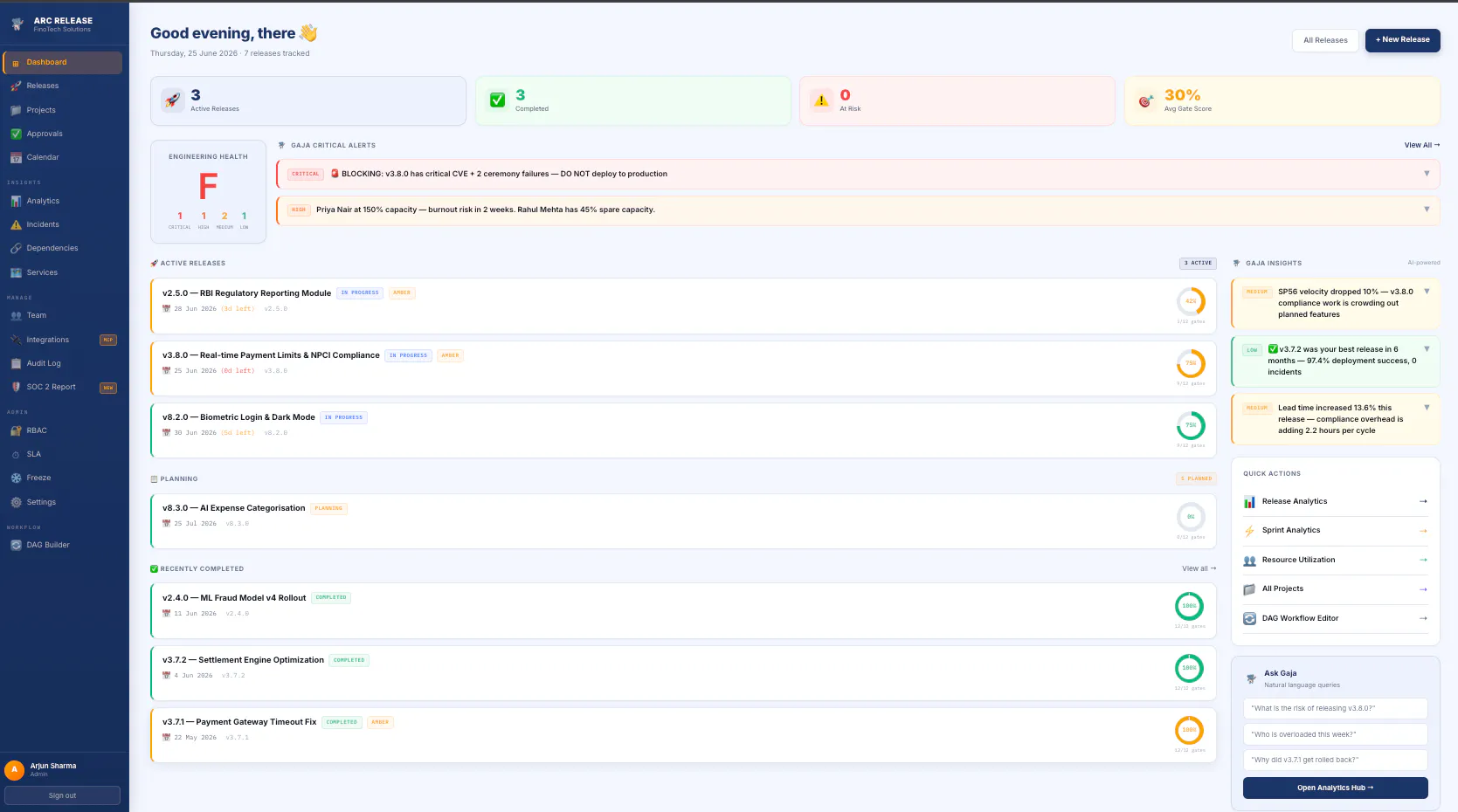
Task: Expand the v3.7.2 best release insight
Action: click(1427, 349)
